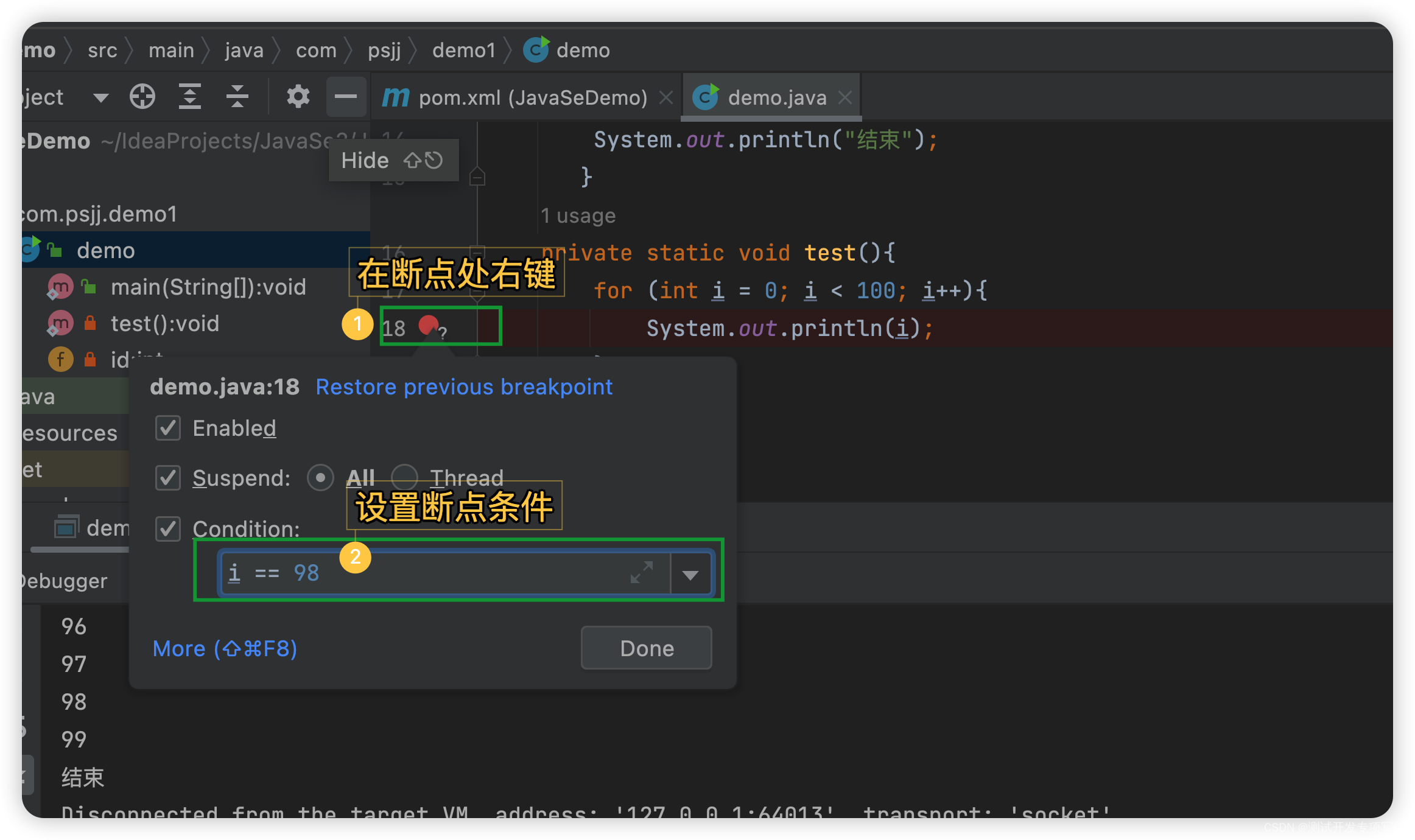The width and height of the screenshot is (1415, 840).
Task: Hide the project tool window with the minus button
Action: pyautogui.click(x=346, y=97)
